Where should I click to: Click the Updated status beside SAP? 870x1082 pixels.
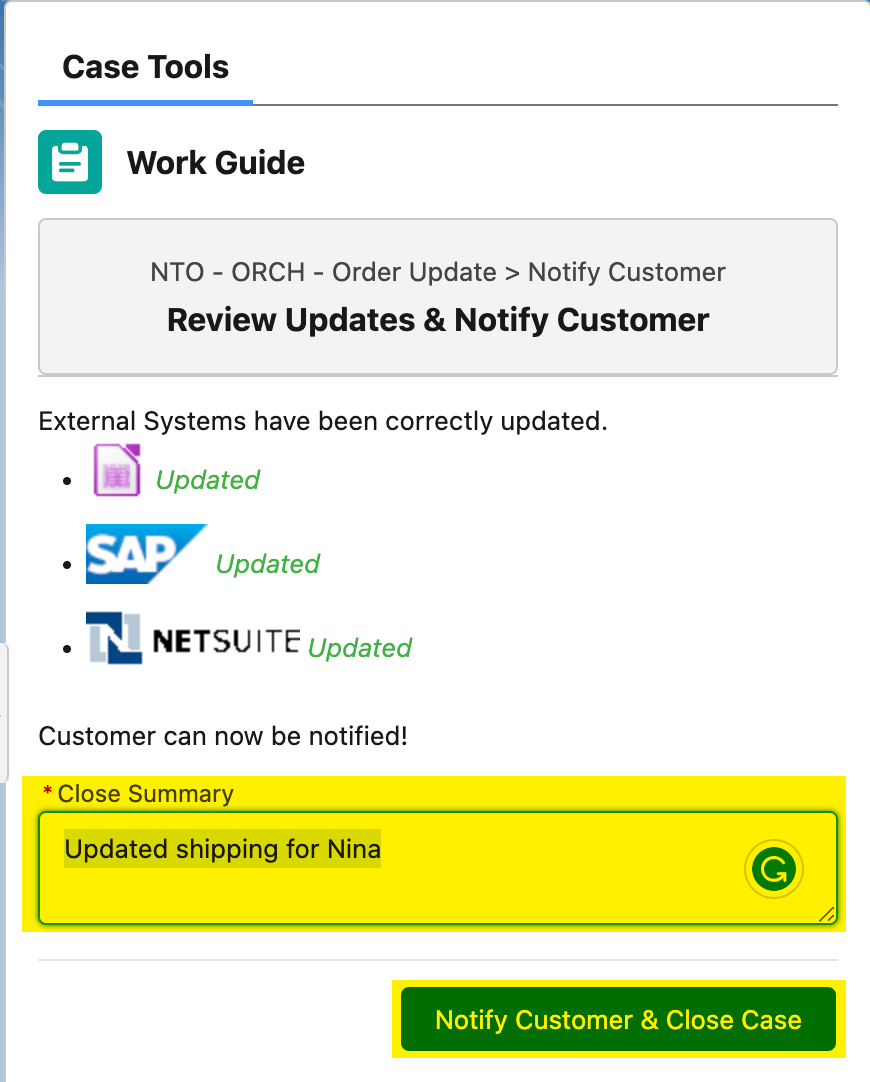(x=268, y=564)
